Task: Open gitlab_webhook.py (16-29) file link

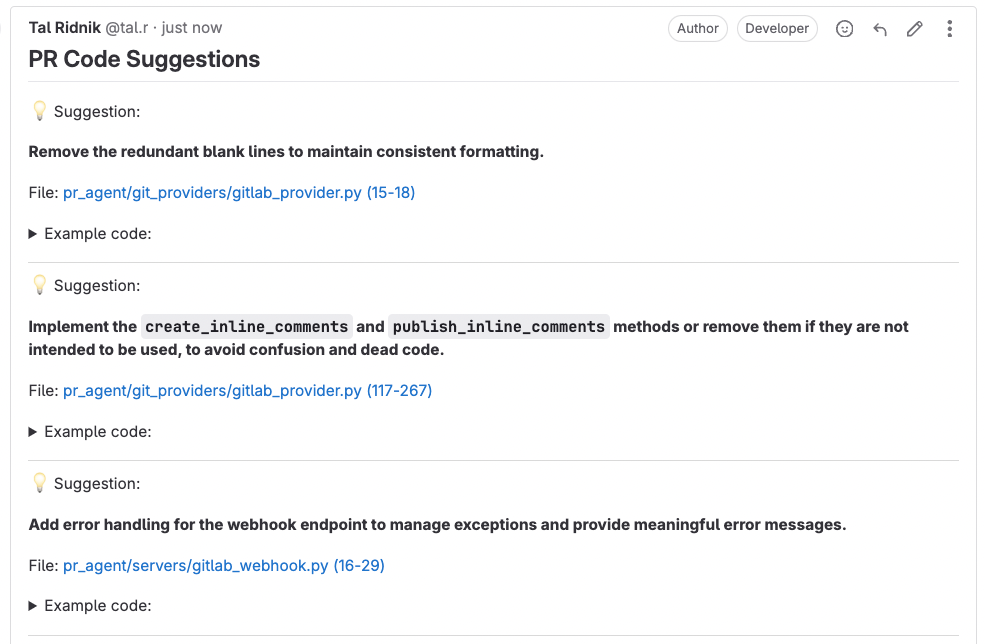Action: [224, 565]
